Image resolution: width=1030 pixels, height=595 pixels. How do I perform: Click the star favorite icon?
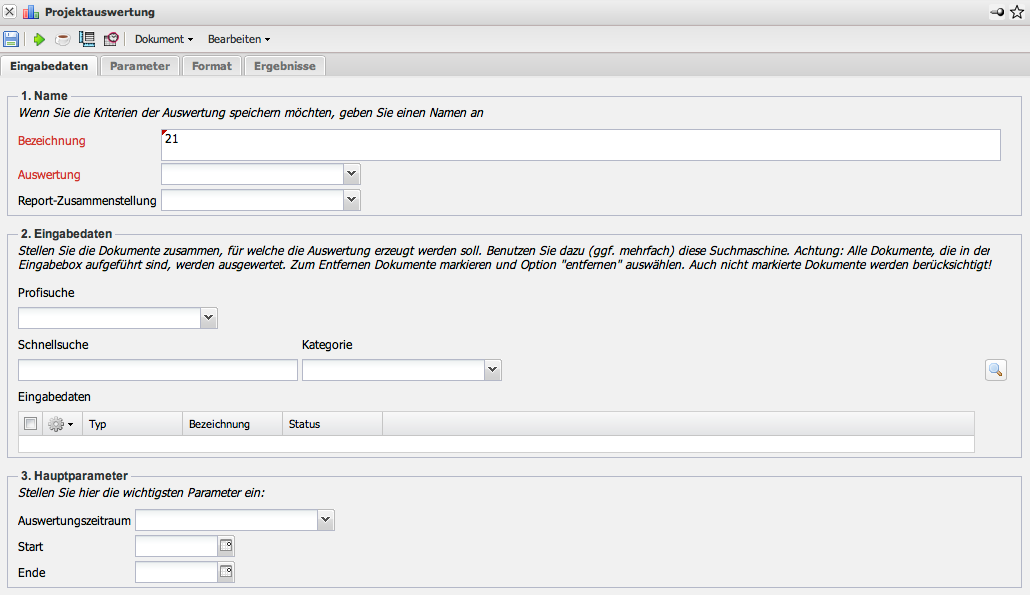point(1017,12)
